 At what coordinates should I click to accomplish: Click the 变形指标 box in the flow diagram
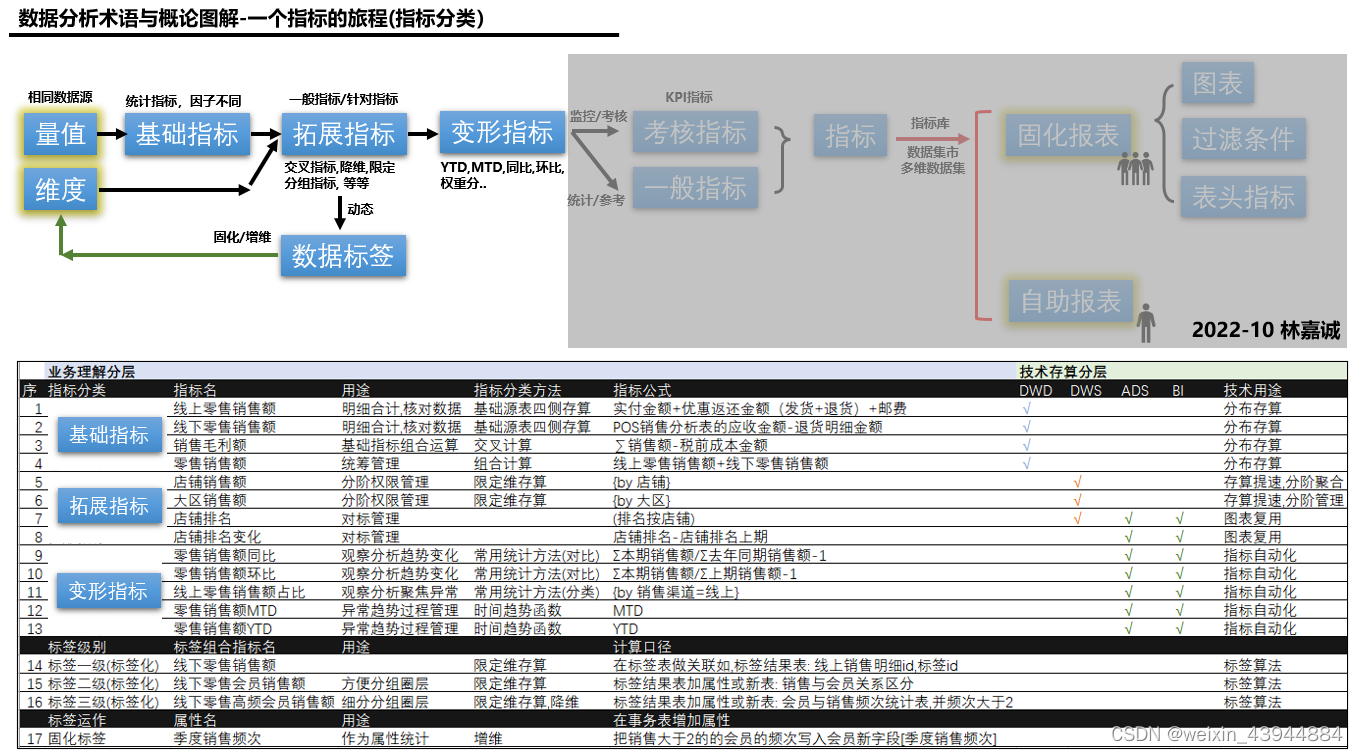tap(502, 133)
